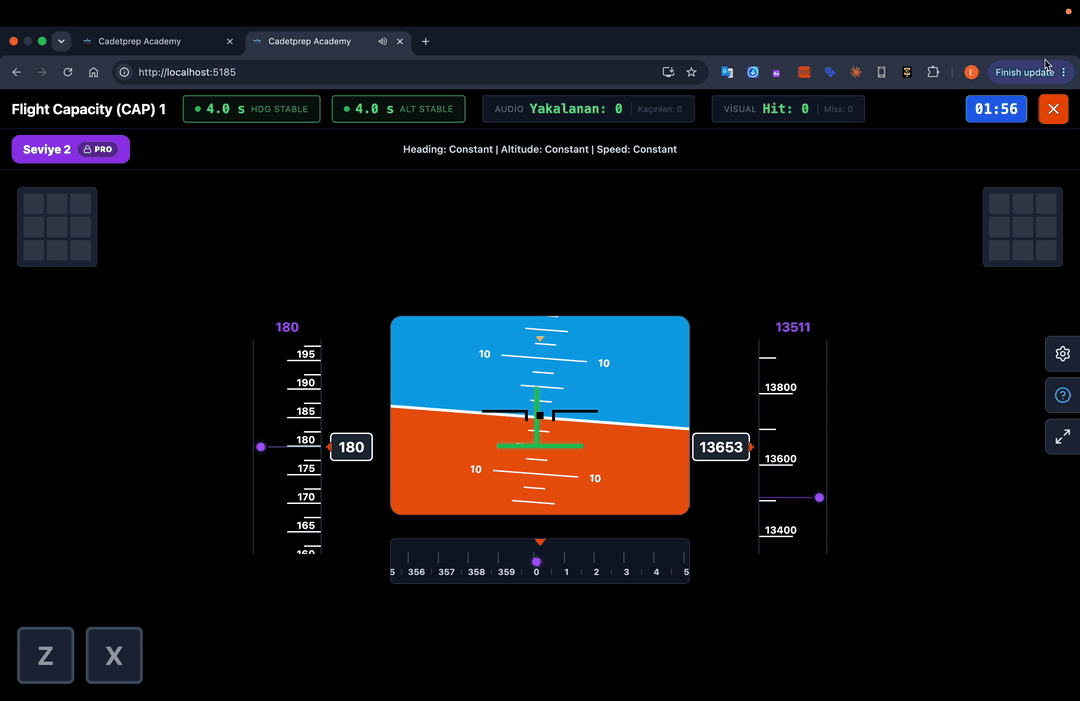Open the Chrome three-dot menu

1063,72
